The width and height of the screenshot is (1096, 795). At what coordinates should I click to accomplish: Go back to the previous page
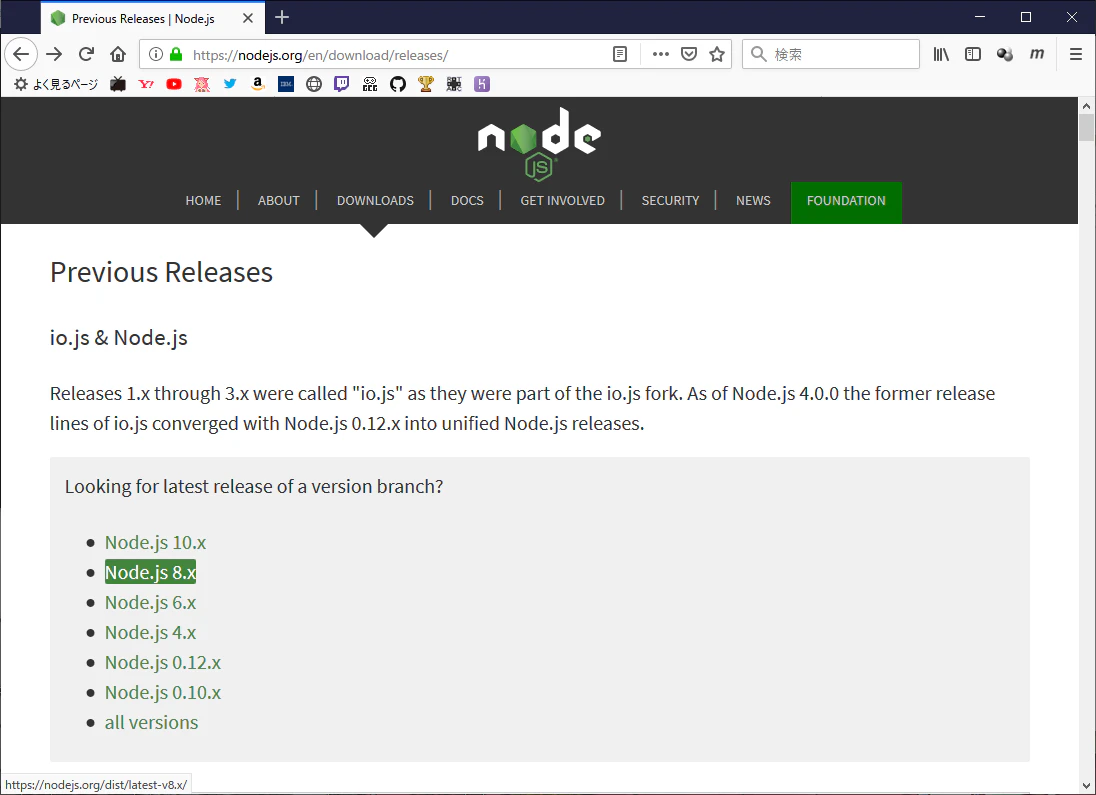[21, 54]
